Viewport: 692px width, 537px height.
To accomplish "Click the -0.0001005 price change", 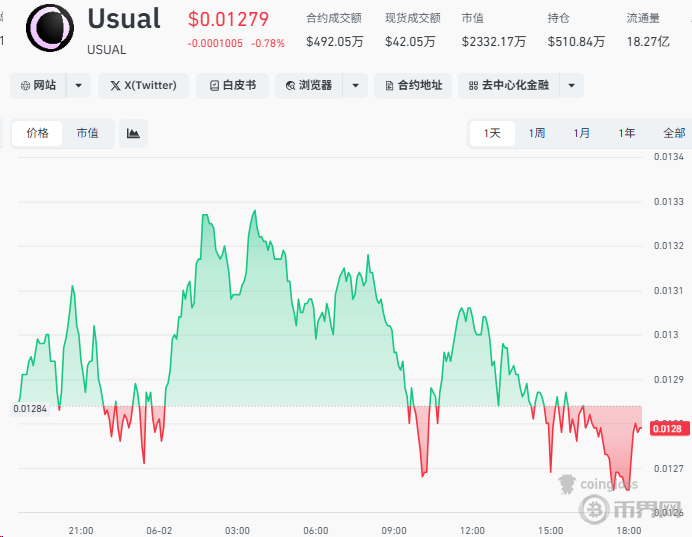I will click(x=215, y=43).
